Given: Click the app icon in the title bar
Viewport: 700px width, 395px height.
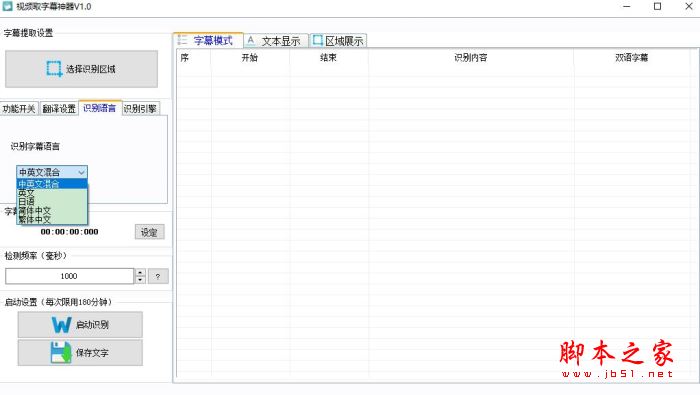Looking at the screenshot, I should coord(7,6).
